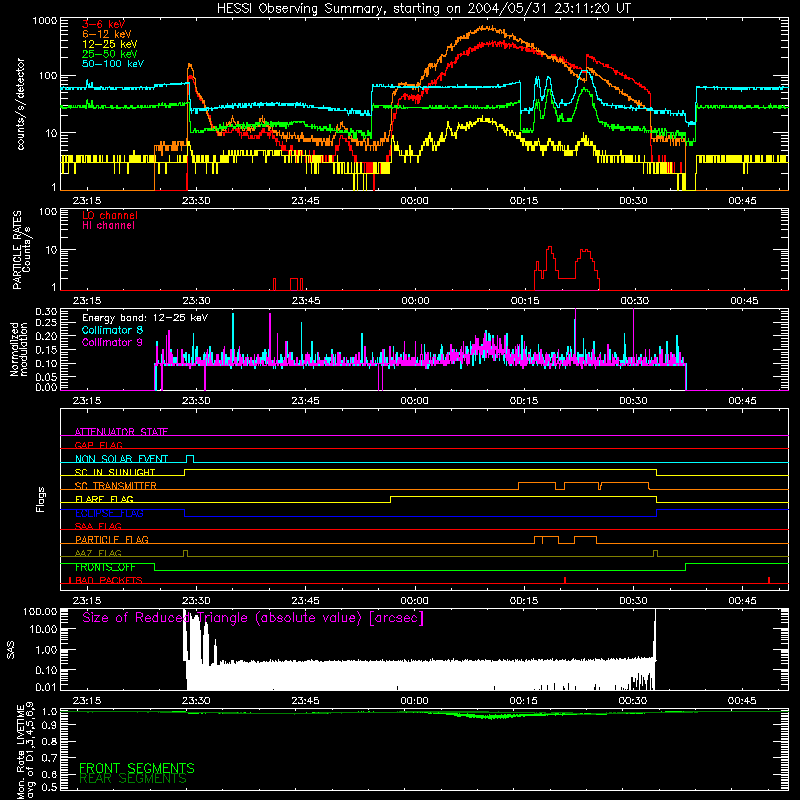
Task: Click the 00:45 tick under SAS plot
Action: click(x=742, y=701)
